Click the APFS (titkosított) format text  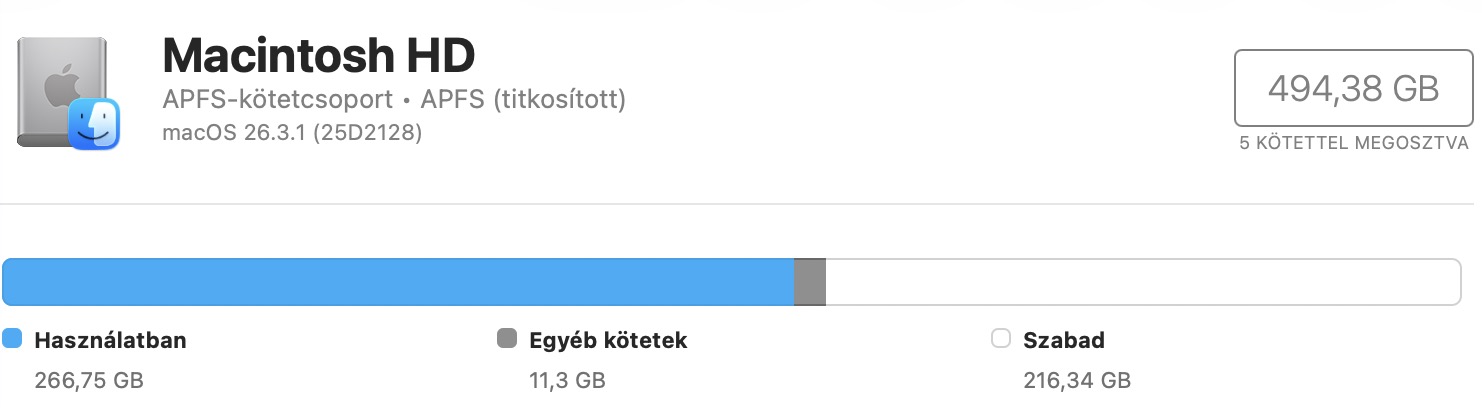pyautogui.click(x=523, y=101)
